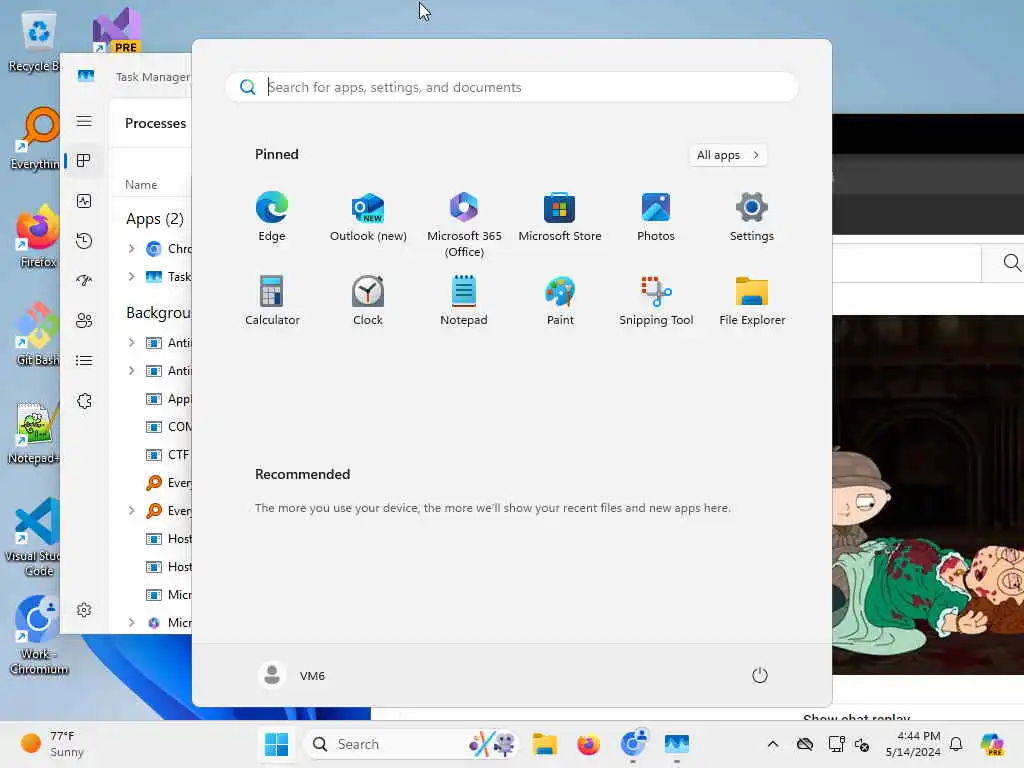Launch Photos from Start menu
Image resolution: width=1024 pixels, height=768 pixels.
point(656,217)
